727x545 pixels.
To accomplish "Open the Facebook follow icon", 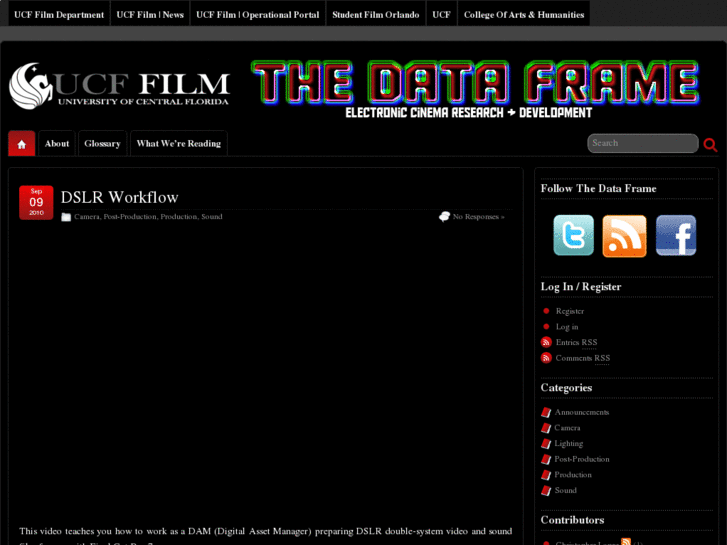I will 676,235.
